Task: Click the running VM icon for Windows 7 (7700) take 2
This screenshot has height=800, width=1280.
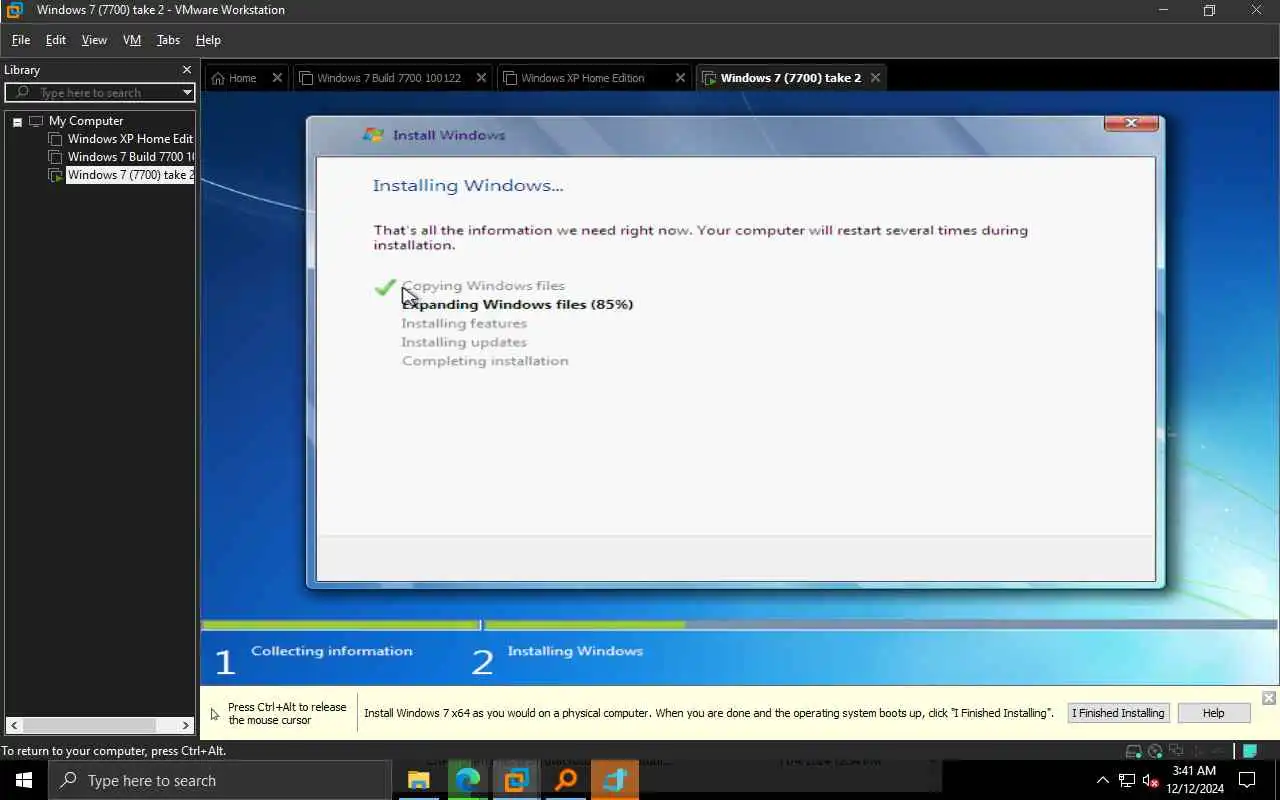Action: (56, 175)
